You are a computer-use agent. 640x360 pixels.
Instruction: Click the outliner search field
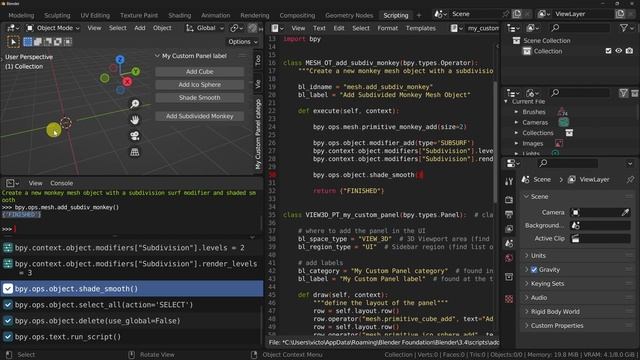coord(579,28)
